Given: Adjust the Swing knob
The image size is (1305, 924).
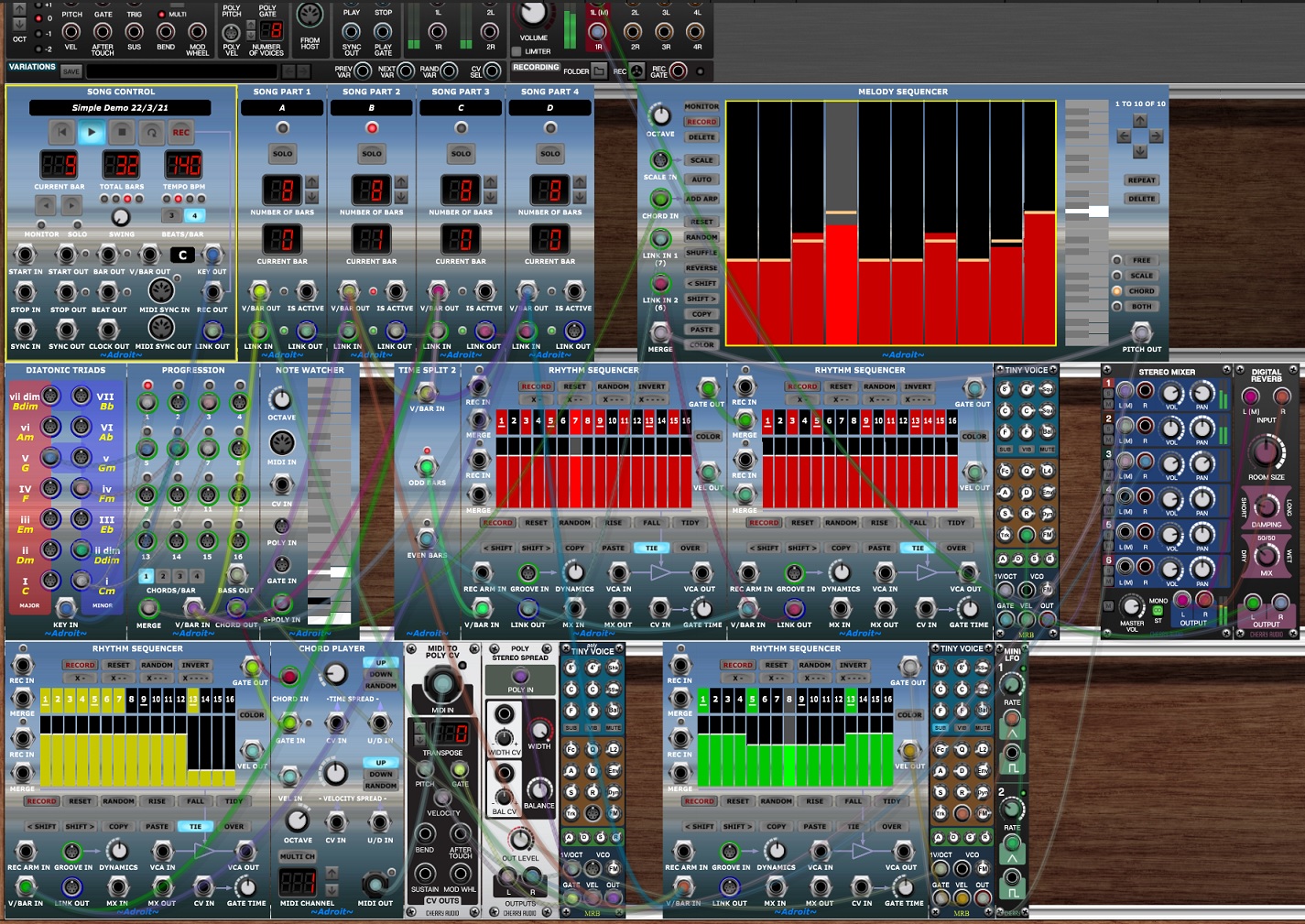Looking at the screenshot, I should pos(121,217).
